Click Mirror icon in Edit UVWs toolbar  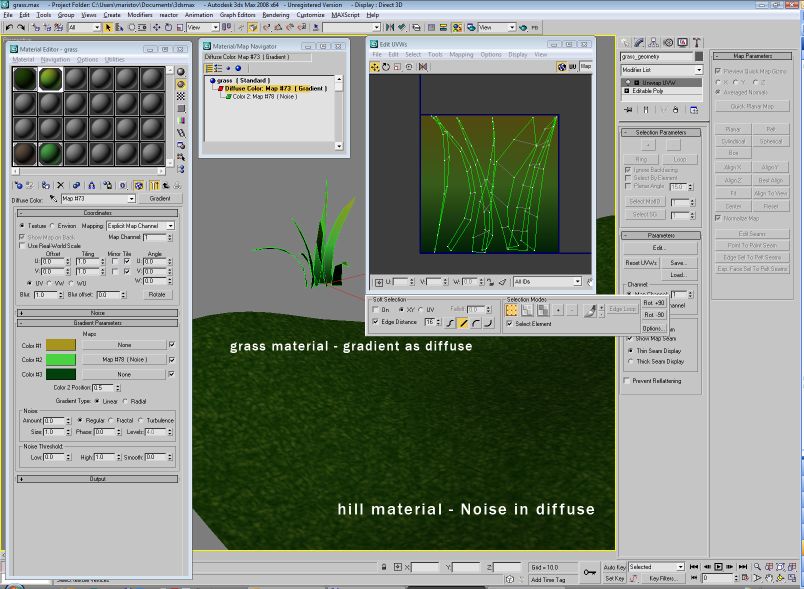(423, 67)
